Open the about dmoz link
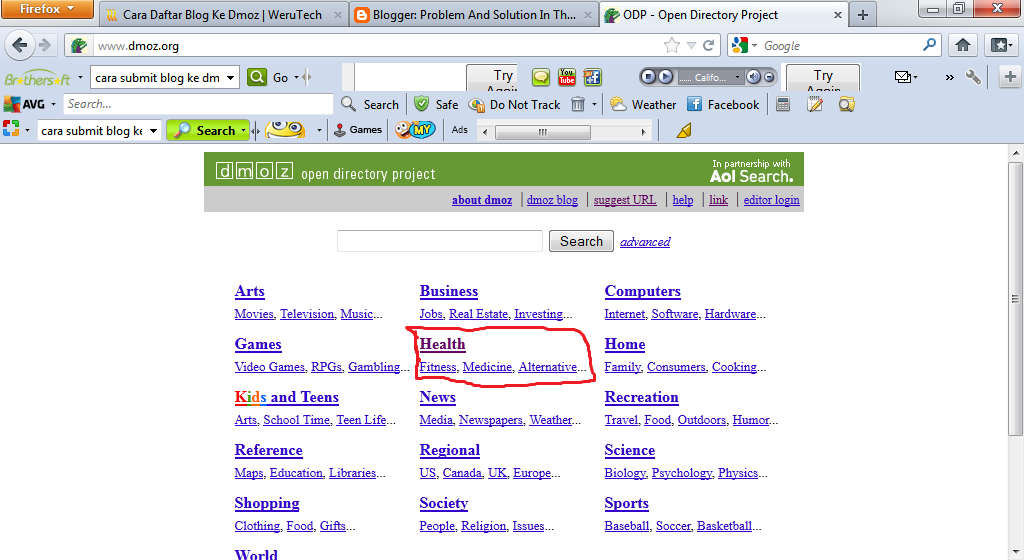 [x=482, y=200]
